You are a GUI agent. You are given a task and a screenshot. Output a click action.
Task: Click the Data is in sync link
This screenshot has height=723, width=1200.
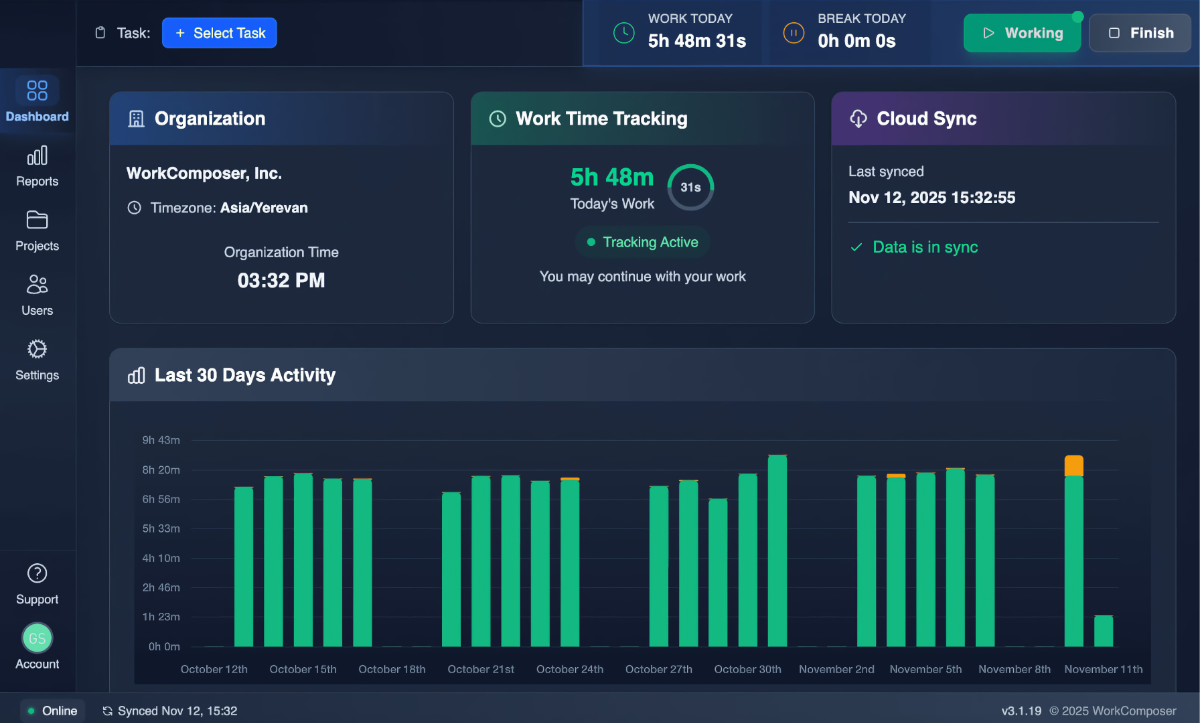(x=913, y=247)
